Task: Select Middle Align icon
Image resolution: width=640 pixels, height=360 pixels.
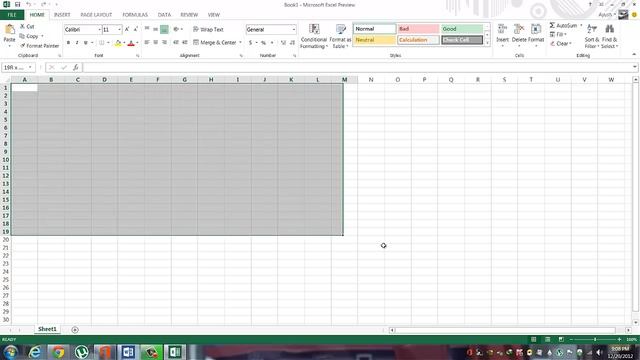Action: coord(156,29)
